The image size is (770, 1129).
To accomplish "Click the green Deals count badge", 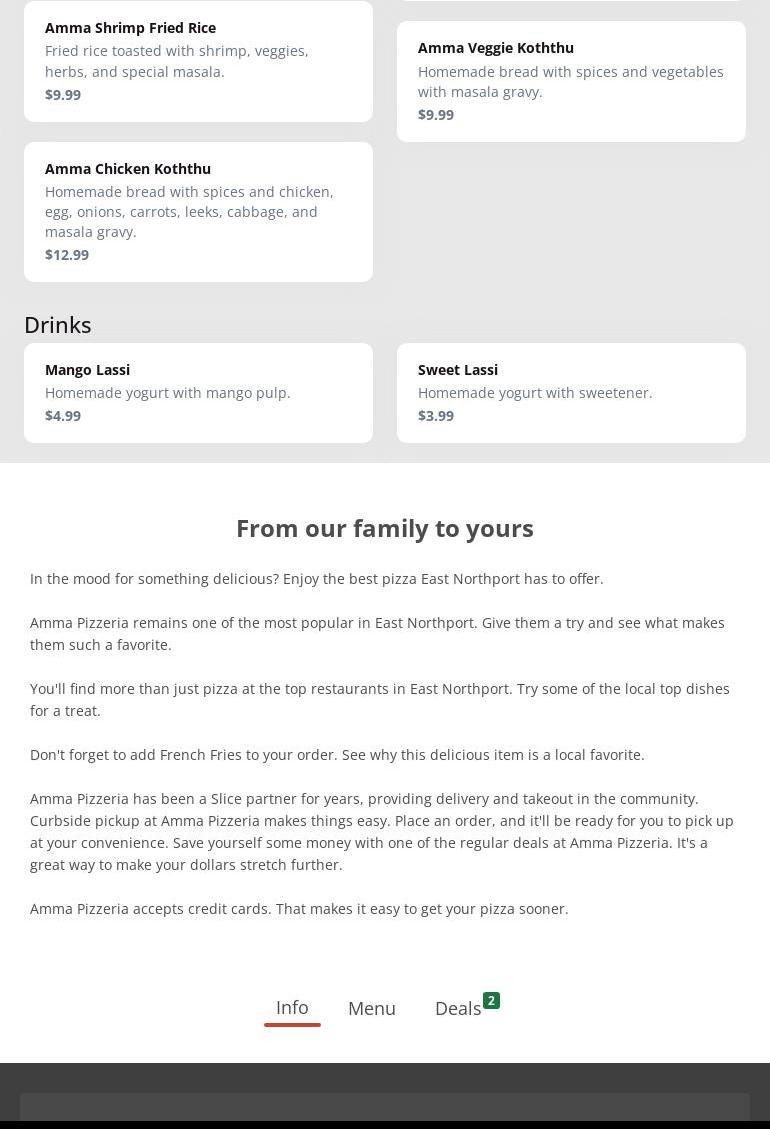I will pyautogui.click(x=491, y=1001).
